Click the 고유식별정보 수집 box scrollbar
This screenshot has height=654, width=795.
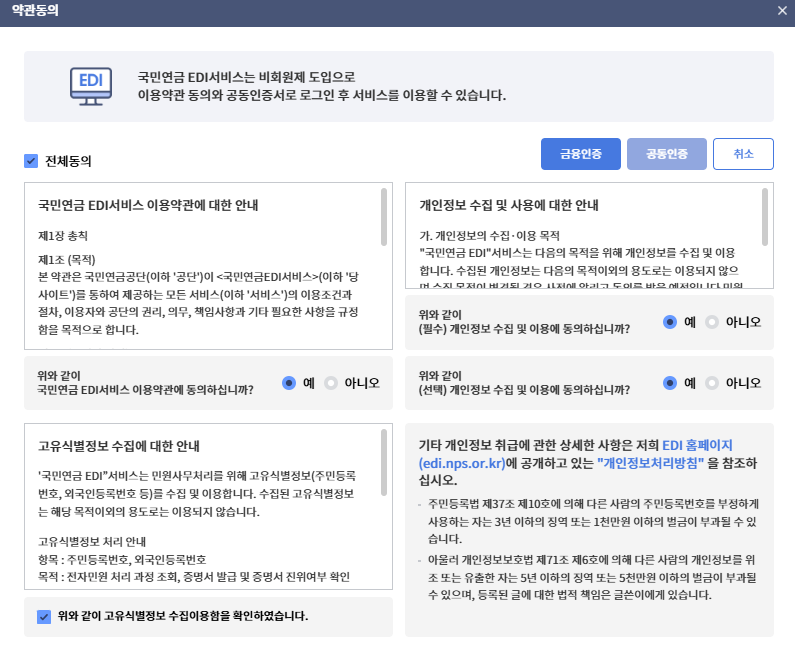click(x=384, y=462)
